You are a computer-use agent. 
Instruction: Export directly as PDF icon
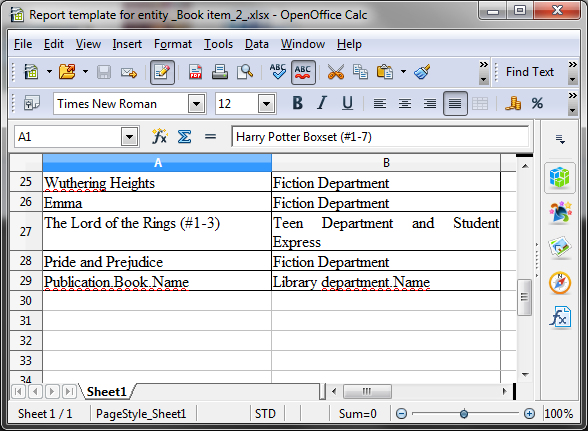[x=195, y=72]
